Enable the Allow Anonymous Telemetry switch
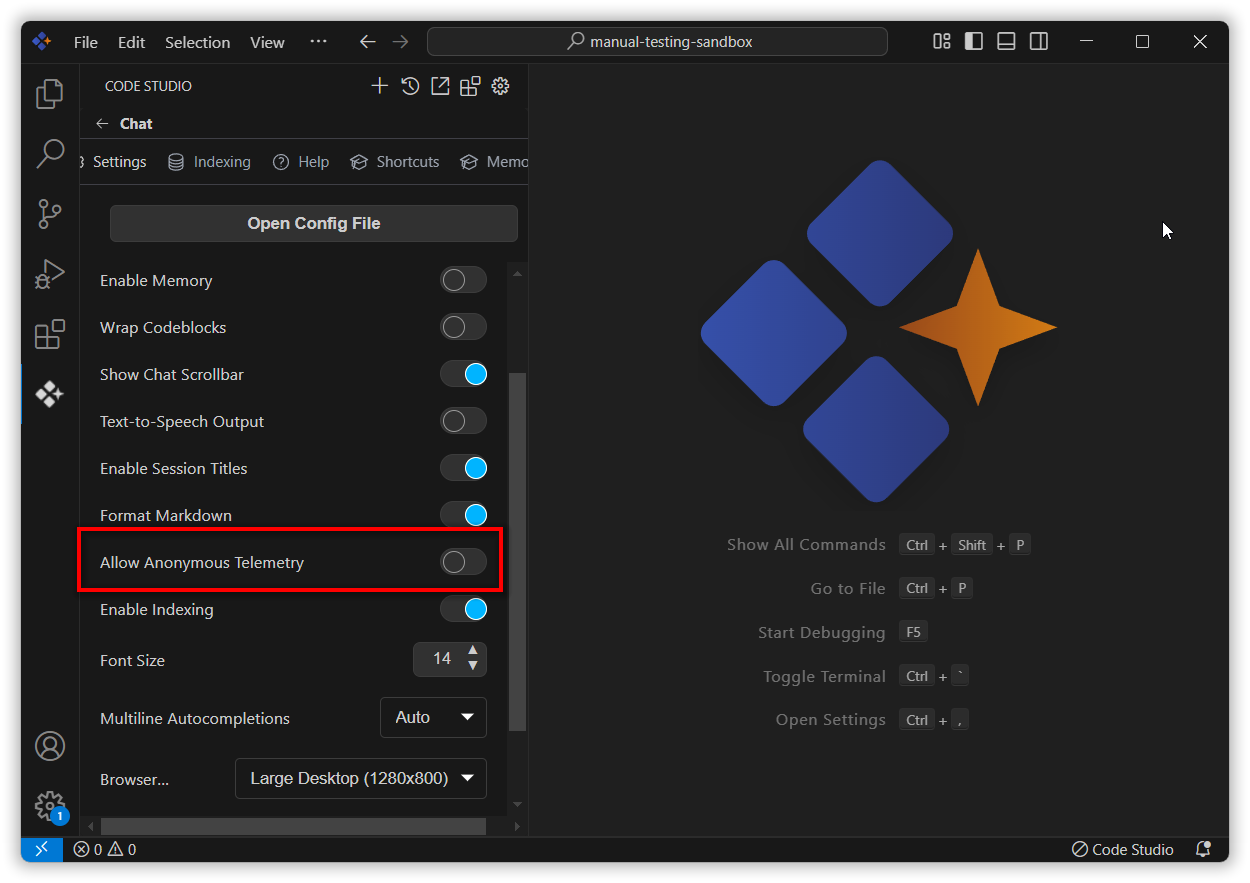Screen dimensions: 1250x883 click(x=463, y=563)
